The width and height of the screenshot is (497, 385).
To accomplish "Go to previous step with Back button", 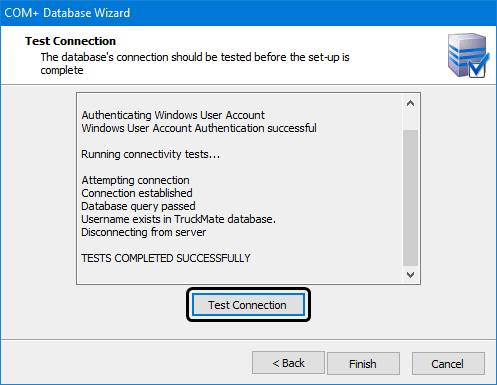I will click(x=288, y=363).
